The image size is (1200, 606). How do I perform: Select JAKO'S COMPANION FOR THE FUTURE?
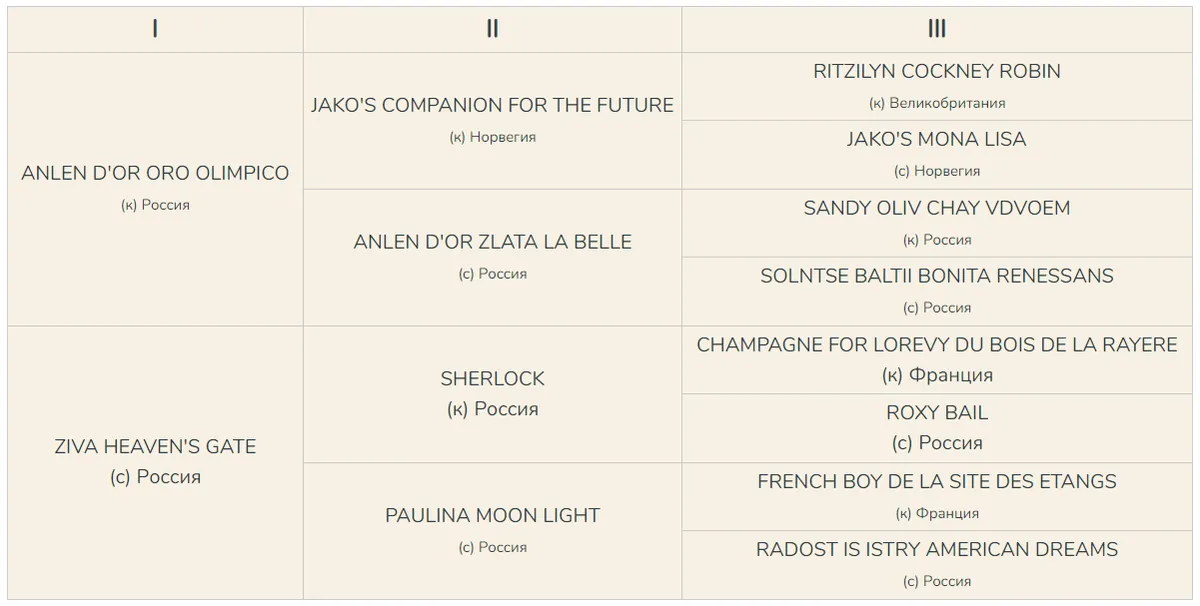pyautogui.click(x=492, y=105)
